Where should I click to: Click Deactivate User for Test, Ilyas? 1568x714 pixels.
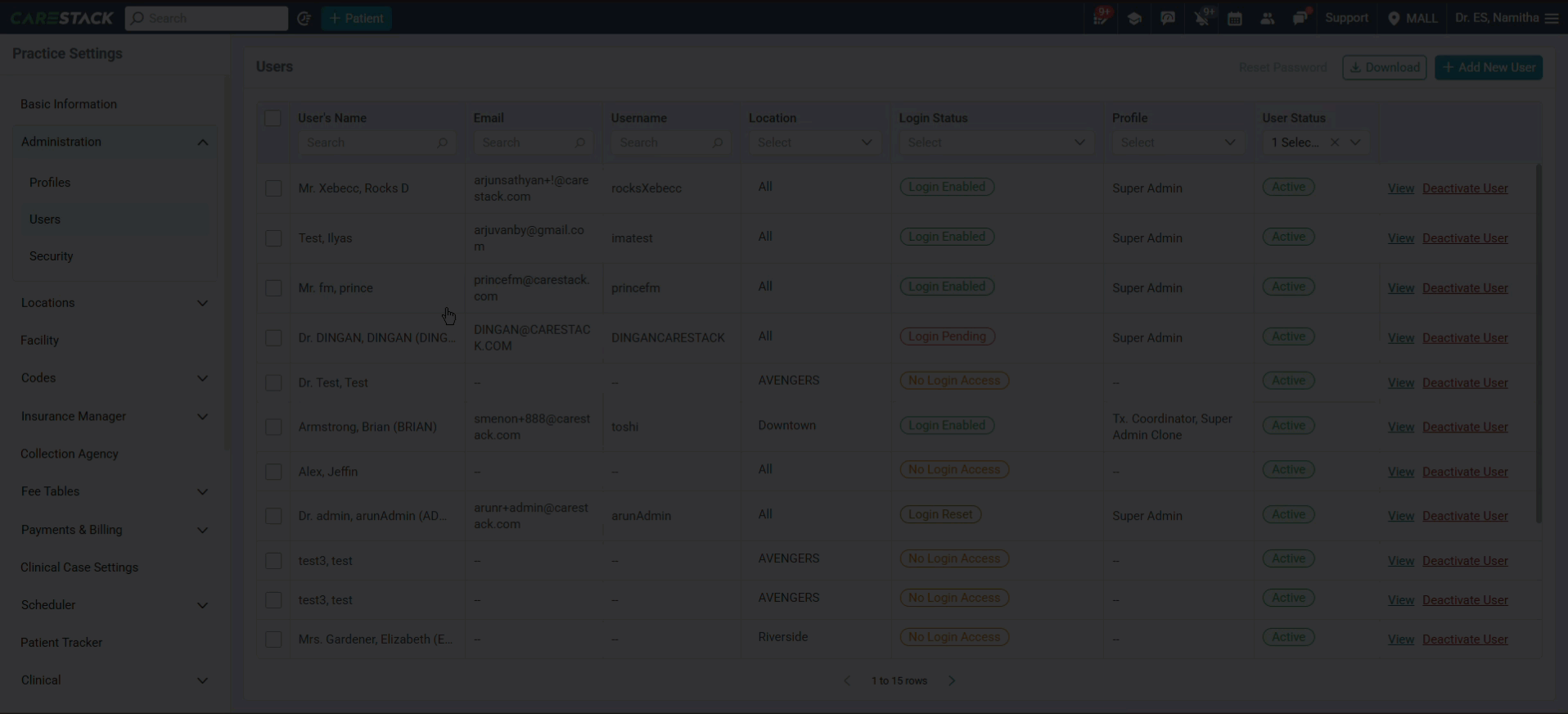pyautogui.click(x=1465, y=238)
